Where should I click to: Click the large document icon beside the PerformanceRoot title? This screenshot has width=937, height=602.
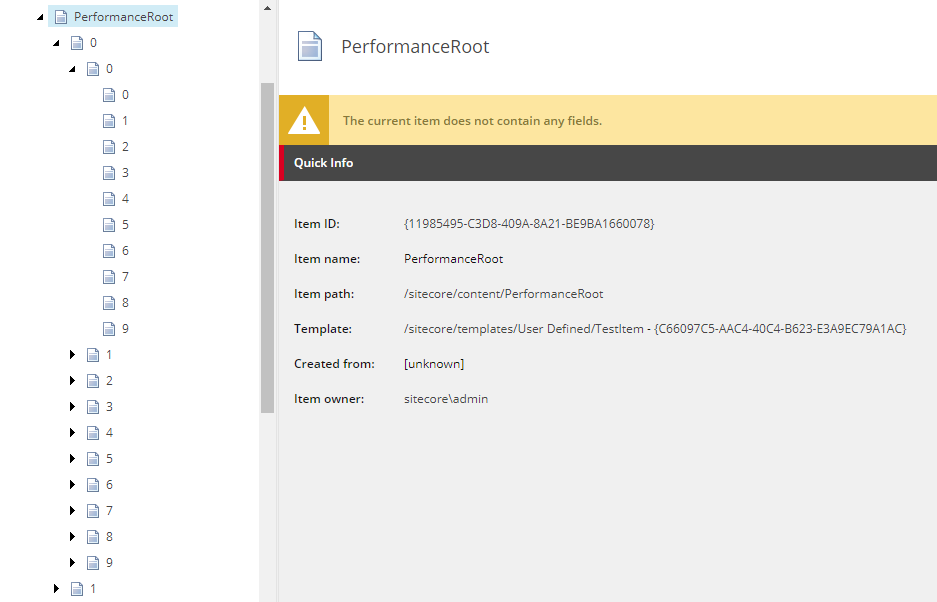pyautogui.click(x=310, y=47)
